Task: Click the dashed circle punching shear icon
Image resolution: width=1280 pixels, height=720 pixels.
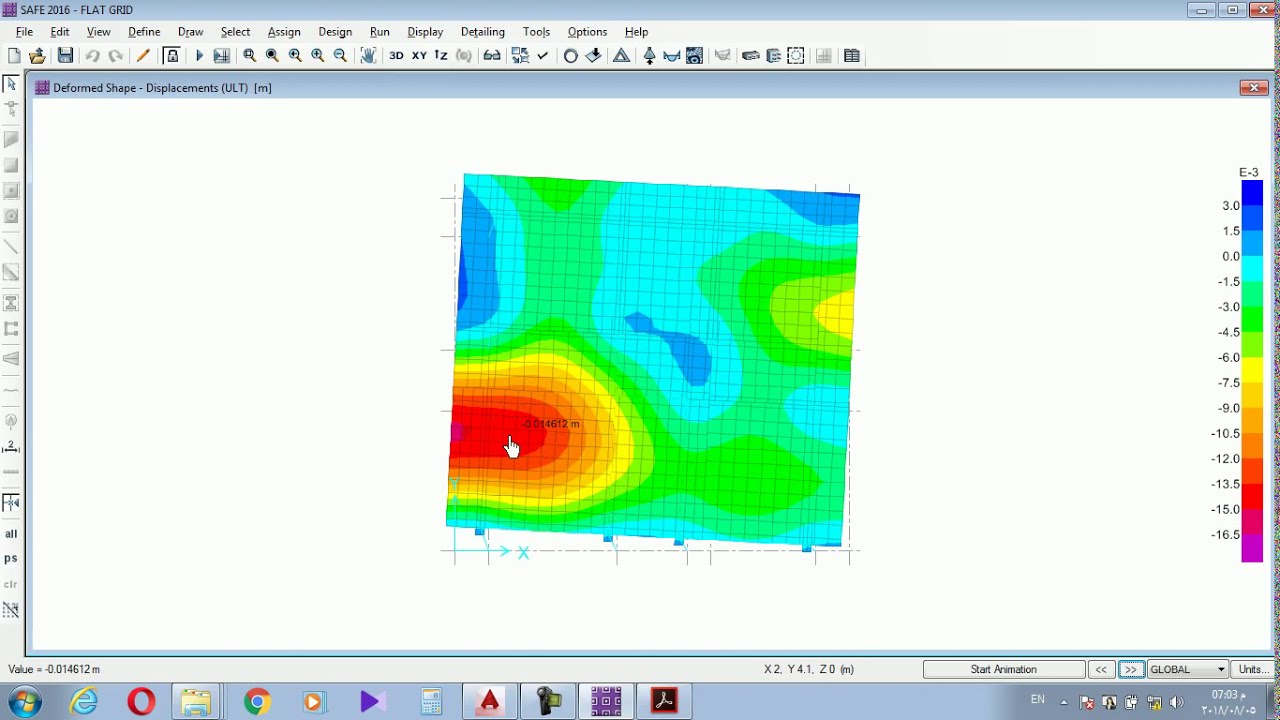Action: click(x=796, y=56)
